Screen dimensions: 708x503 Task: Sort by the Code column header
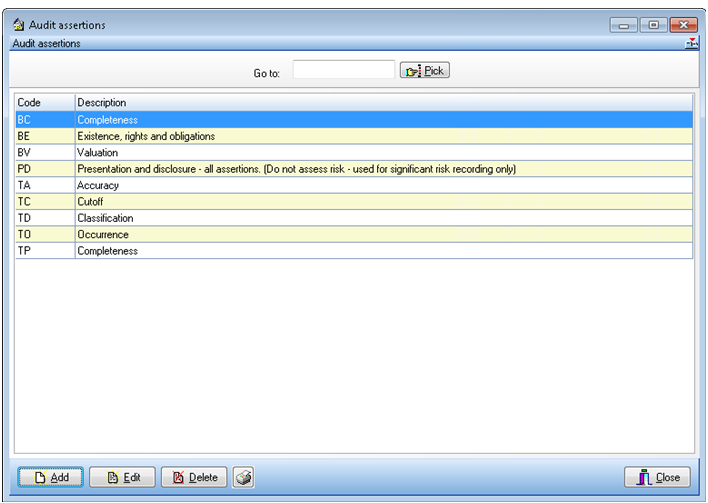(x=45, y=102)
